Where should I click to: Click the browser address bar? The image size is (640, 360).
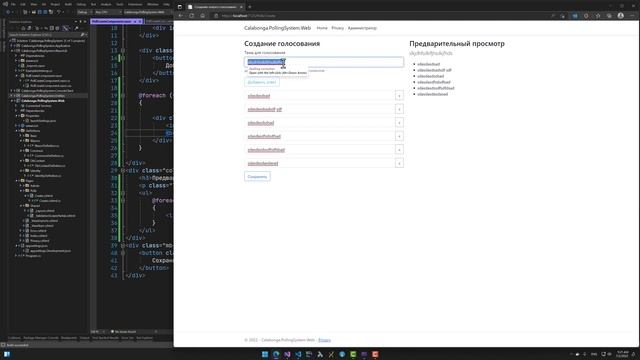[x=380, y=16]
